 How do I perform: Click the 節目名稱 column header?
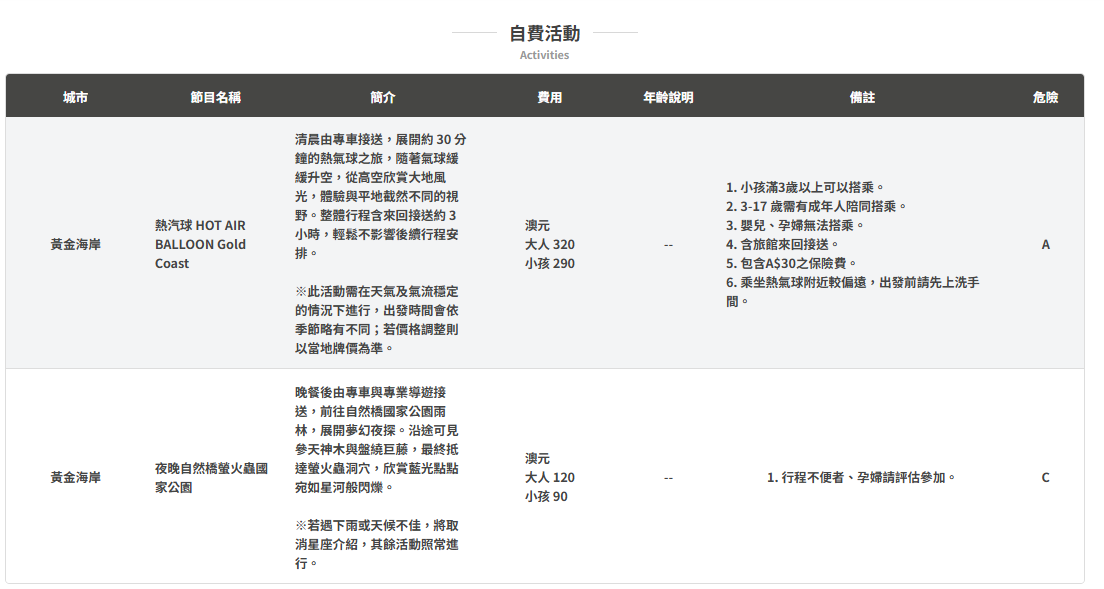(215, 97)
